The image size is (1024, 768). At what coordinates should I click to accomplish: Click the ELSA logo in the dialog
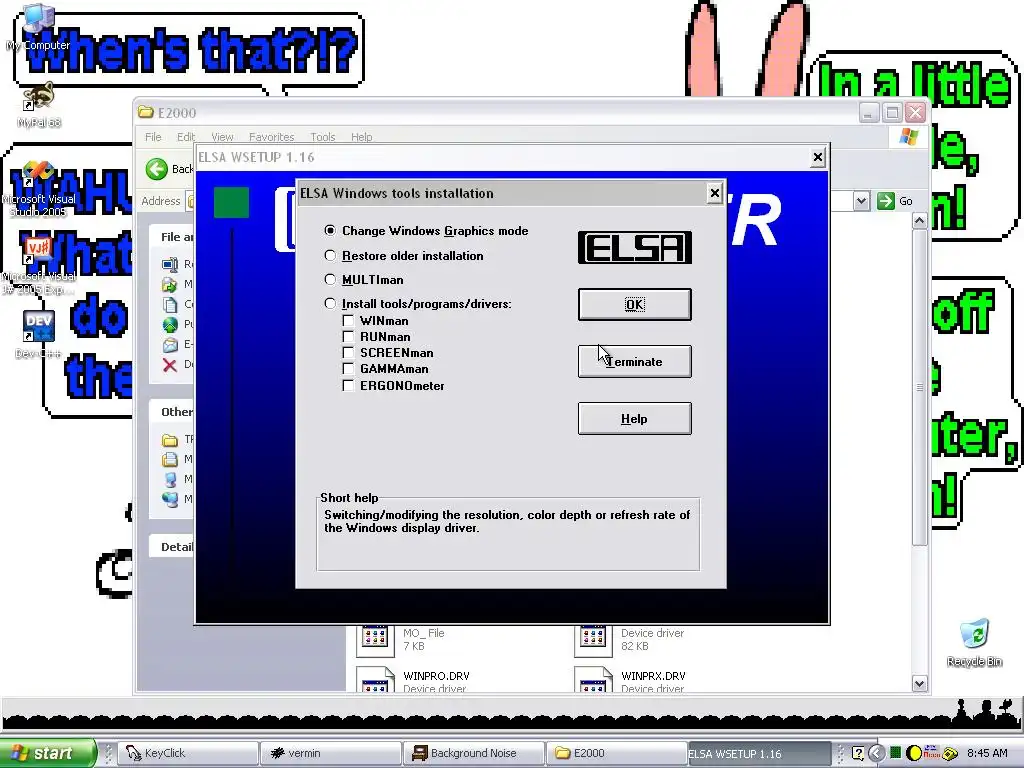[634, 248]
